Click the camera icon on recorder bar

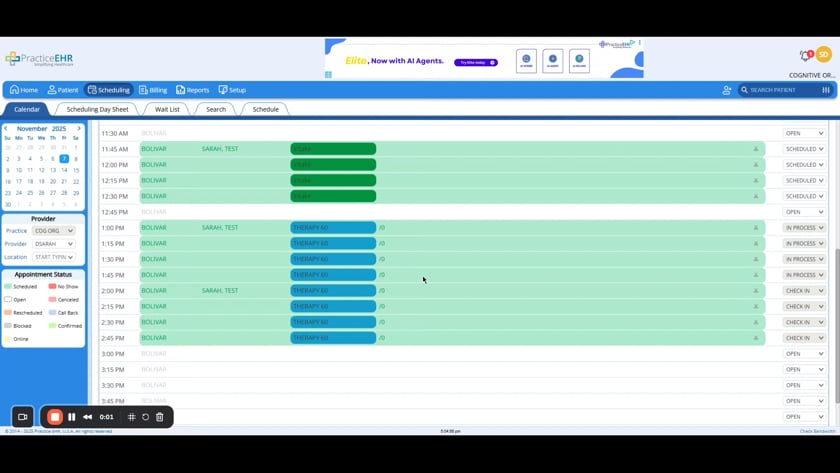pyautogui.click(x=22, y=417)
